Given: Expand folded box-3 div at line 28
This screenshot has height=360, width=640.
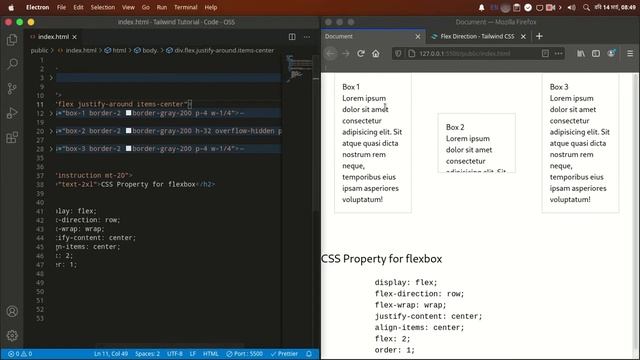Looking at the screenshot, I should [51, 149].
